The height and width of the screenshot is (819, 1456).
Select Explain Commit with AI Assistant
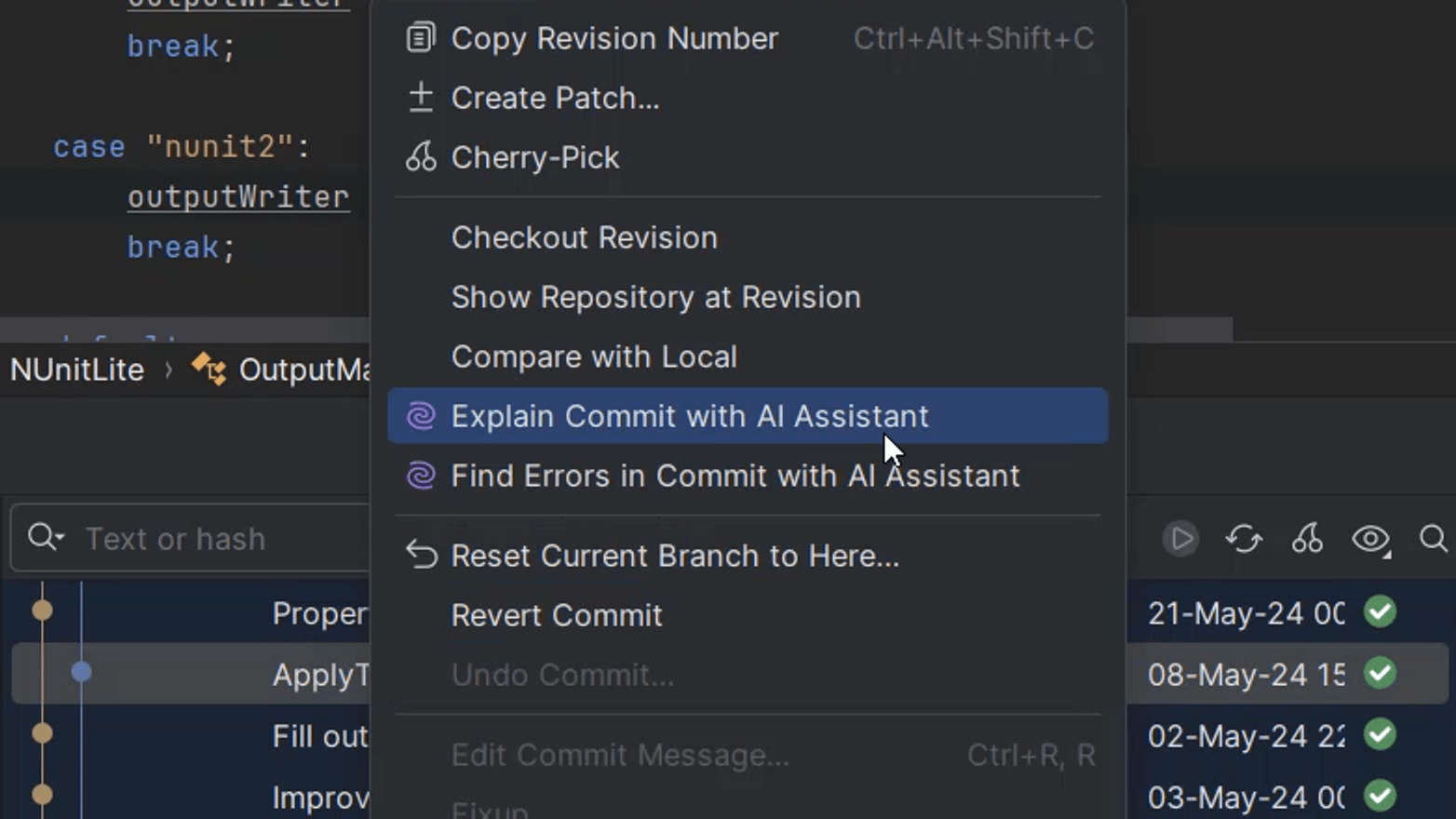(x=689, y=416)
